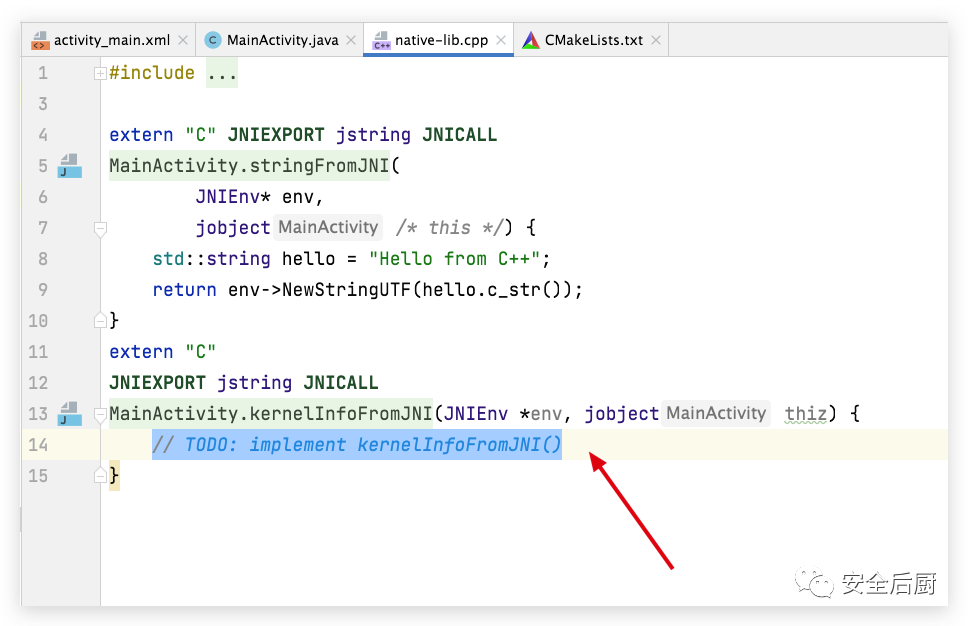Click the Java gutter icon beside kernelInfoFromJNI
The width and height of the screenshot is (968, 626).
pos(69,413)
